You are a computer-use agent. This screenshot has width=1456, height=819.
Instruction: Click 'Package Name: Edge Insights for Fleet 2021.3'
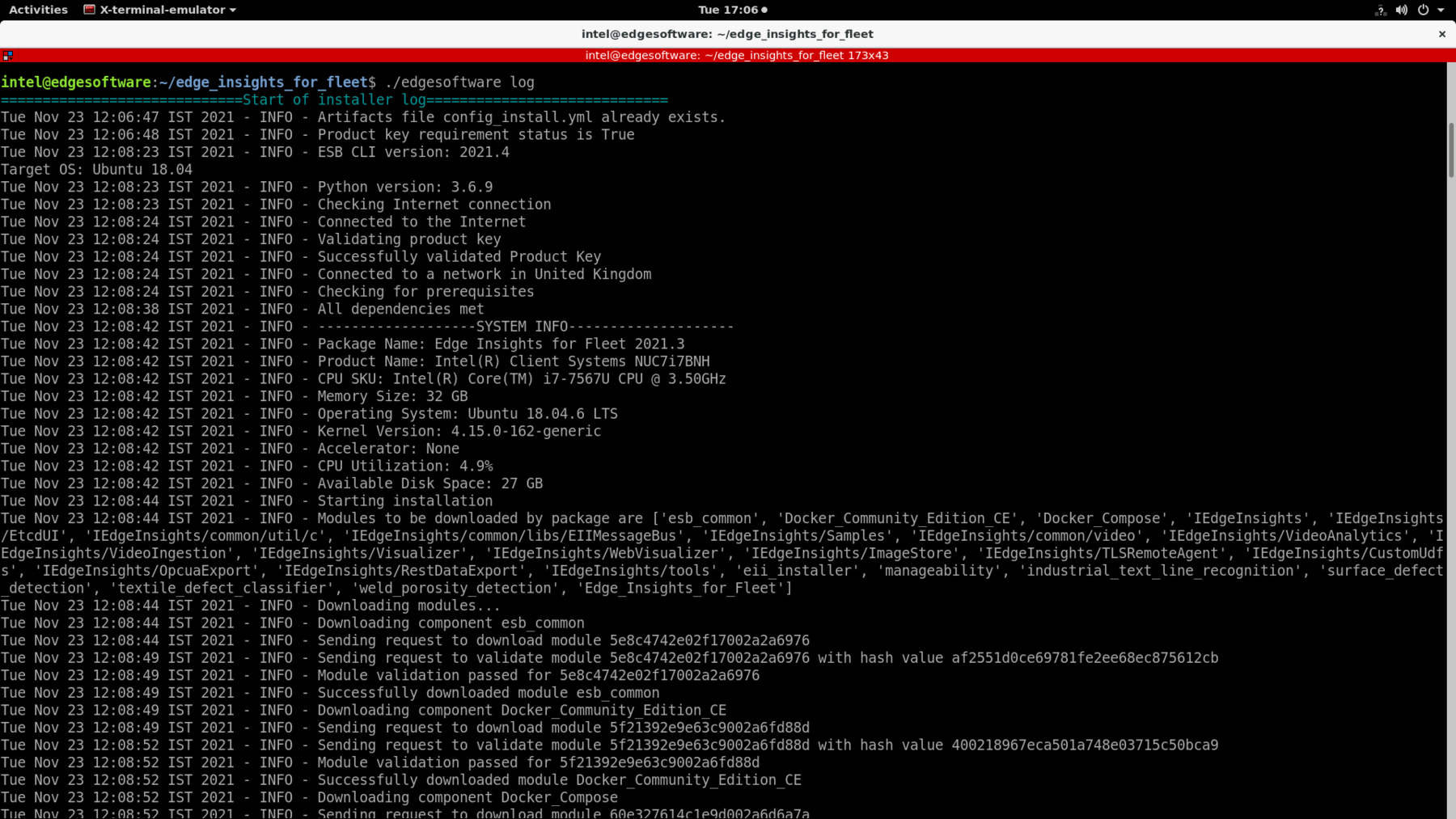coord(501,344)
